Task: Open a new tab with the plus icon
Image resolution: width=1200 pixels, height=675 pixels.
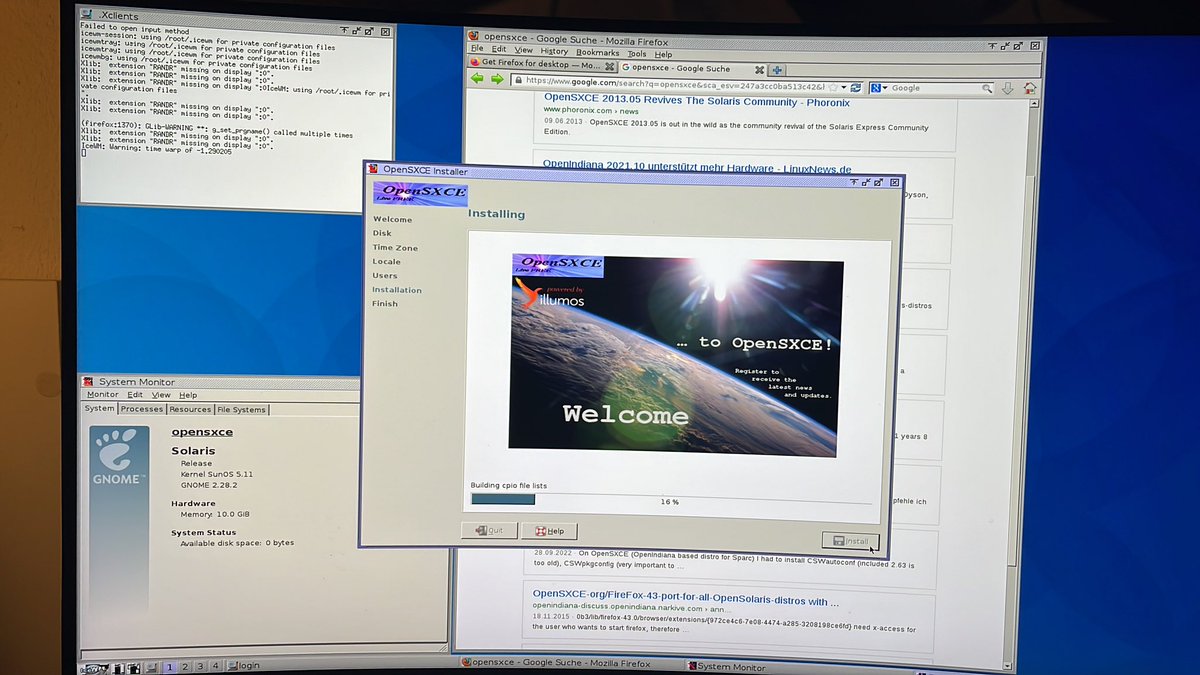Action: [777, 69]
